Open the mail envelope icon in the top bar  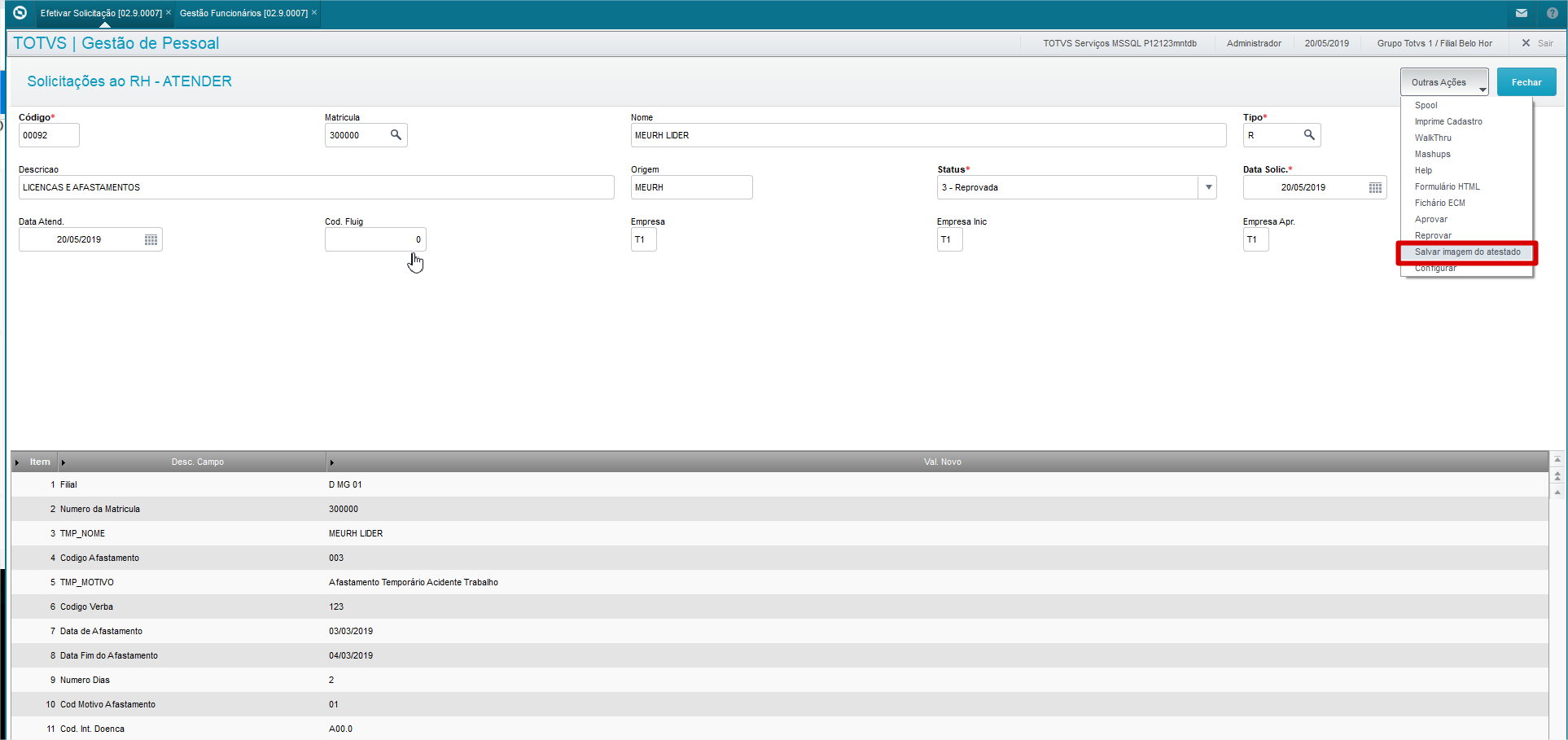pos(1521,13)
